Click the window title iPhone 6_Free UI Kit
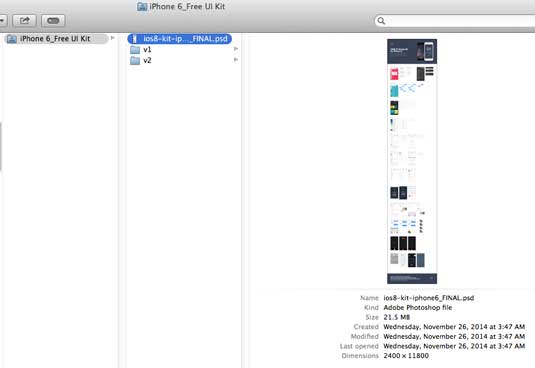This screenshot has width=535, height=368. click(x=187, y=6)
